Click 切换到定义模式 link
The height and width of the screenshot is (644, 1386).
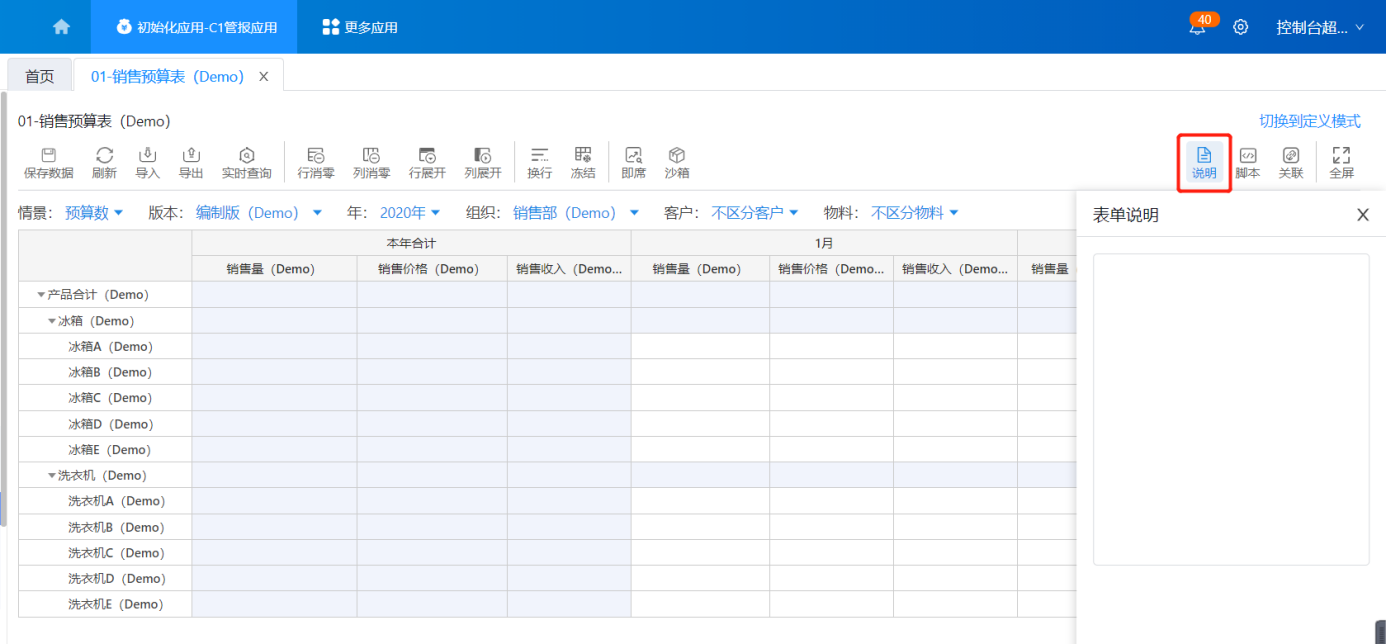point(1309,121)
